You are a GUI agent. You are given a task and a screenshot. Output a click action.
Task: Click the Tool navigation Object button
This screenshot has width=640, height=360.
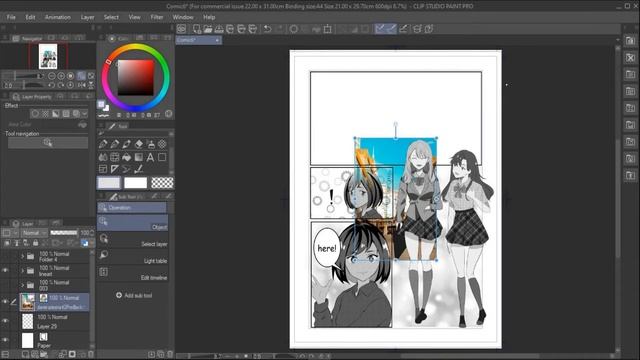coord(48,143)
